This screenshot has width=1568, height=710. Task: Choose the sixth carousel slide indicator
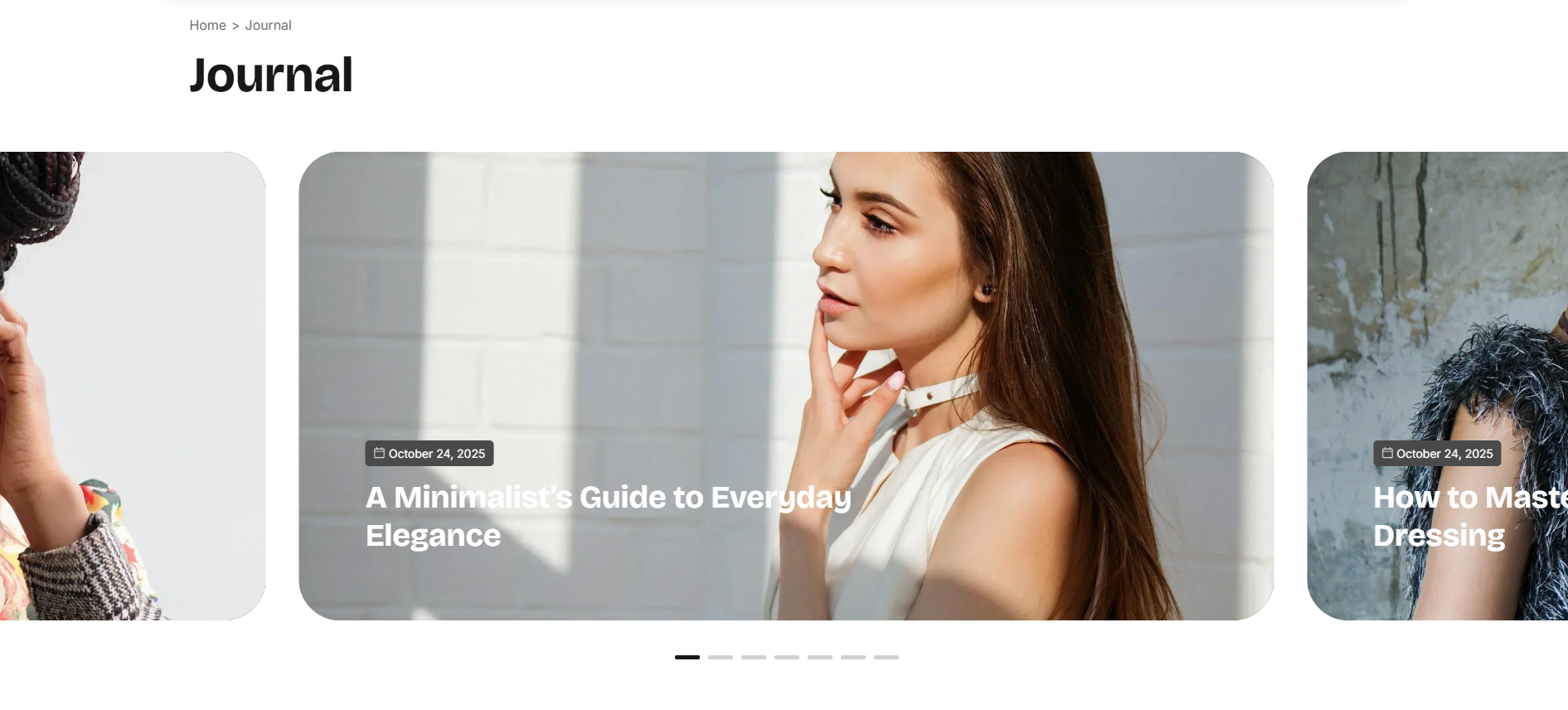(853, 657)
